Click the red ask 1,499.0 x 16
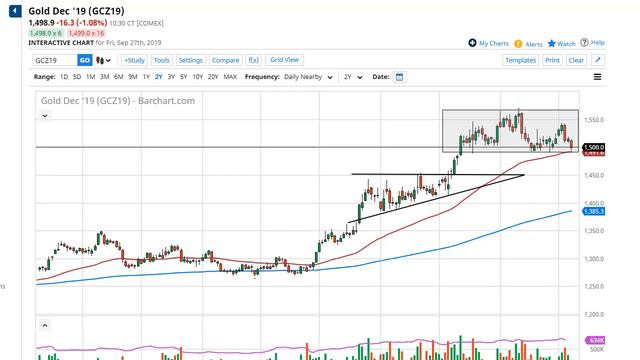640x360 pixels. pyautogui.click(x=86, y=33)
